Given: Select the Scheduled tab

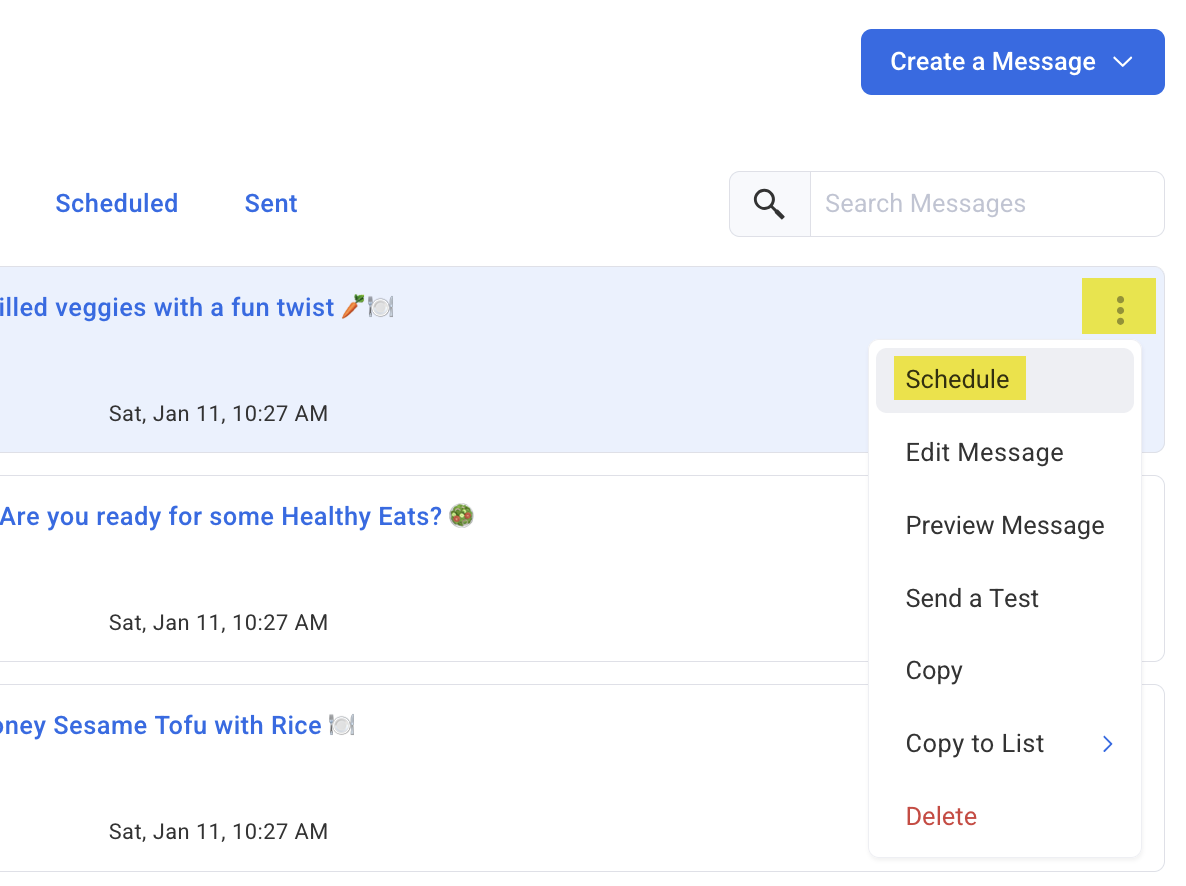Looking at the screenshot, I should tap(116, 203).
